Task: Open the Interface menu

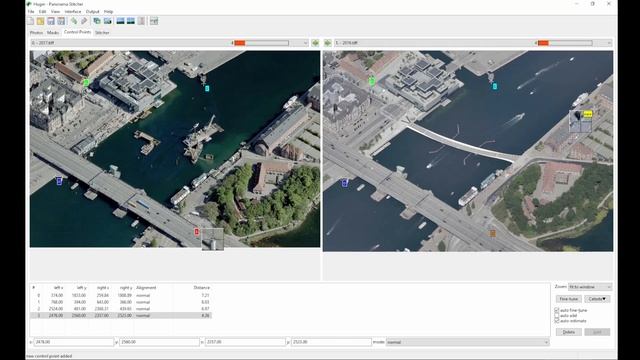Action: pos(73,11)
